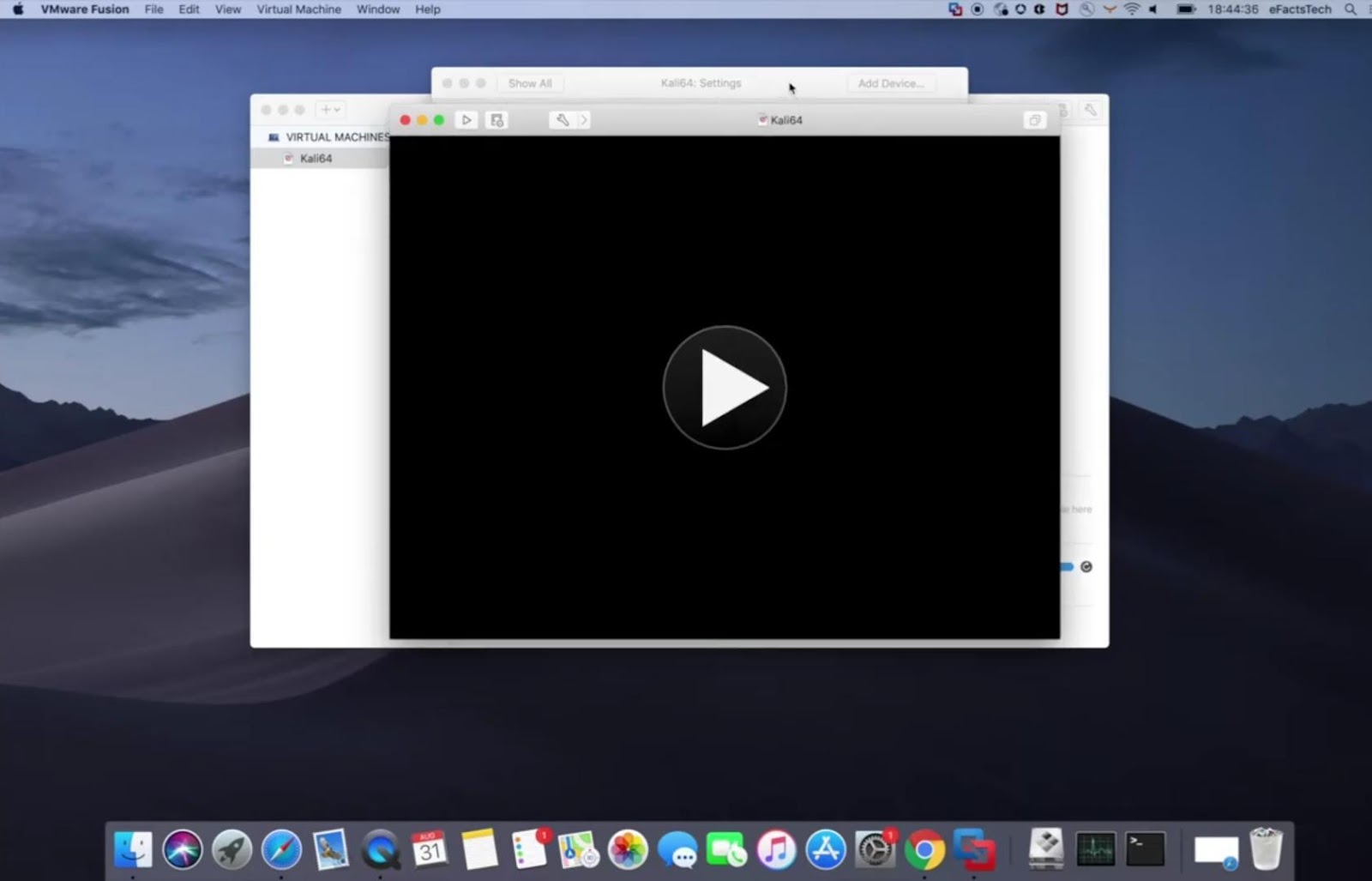This screenshot has width=1372, height=881.
Task: Open the battery status menu
Action: 1186,9
